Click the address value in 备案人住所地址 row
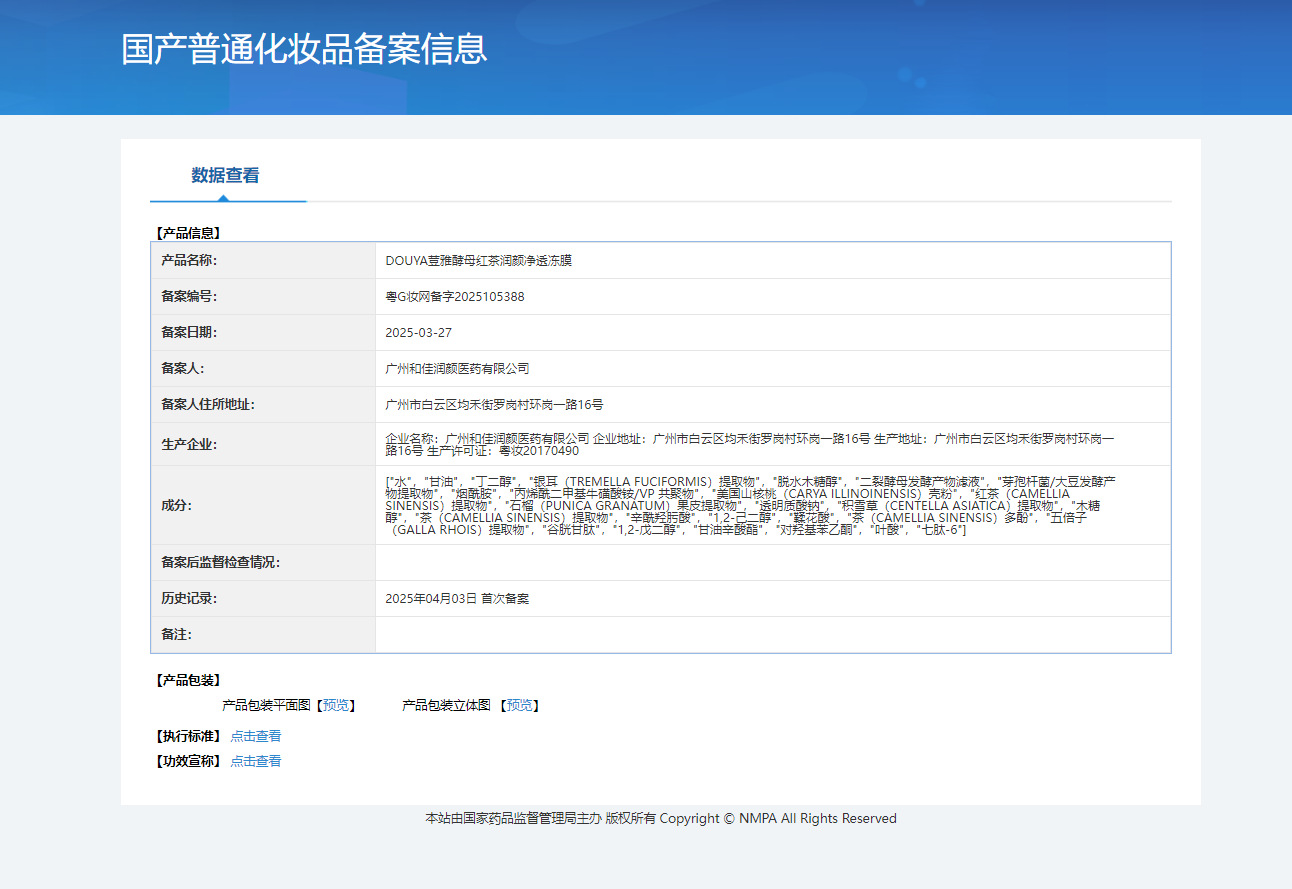Image resolution: width=1292 pixels, height=889 pixels. click(x=494, y=405)
